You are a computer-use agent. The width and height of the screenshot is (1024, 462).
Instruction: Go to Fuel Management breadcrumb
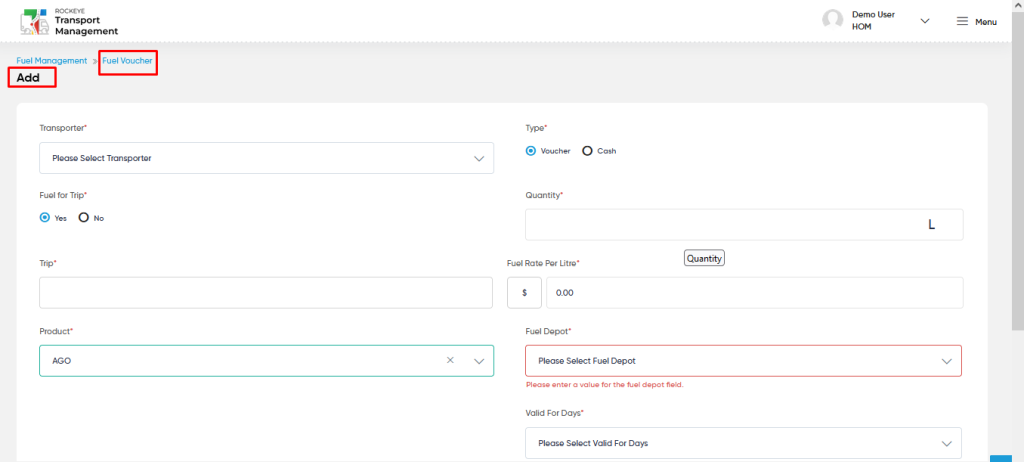coord(52,61)
